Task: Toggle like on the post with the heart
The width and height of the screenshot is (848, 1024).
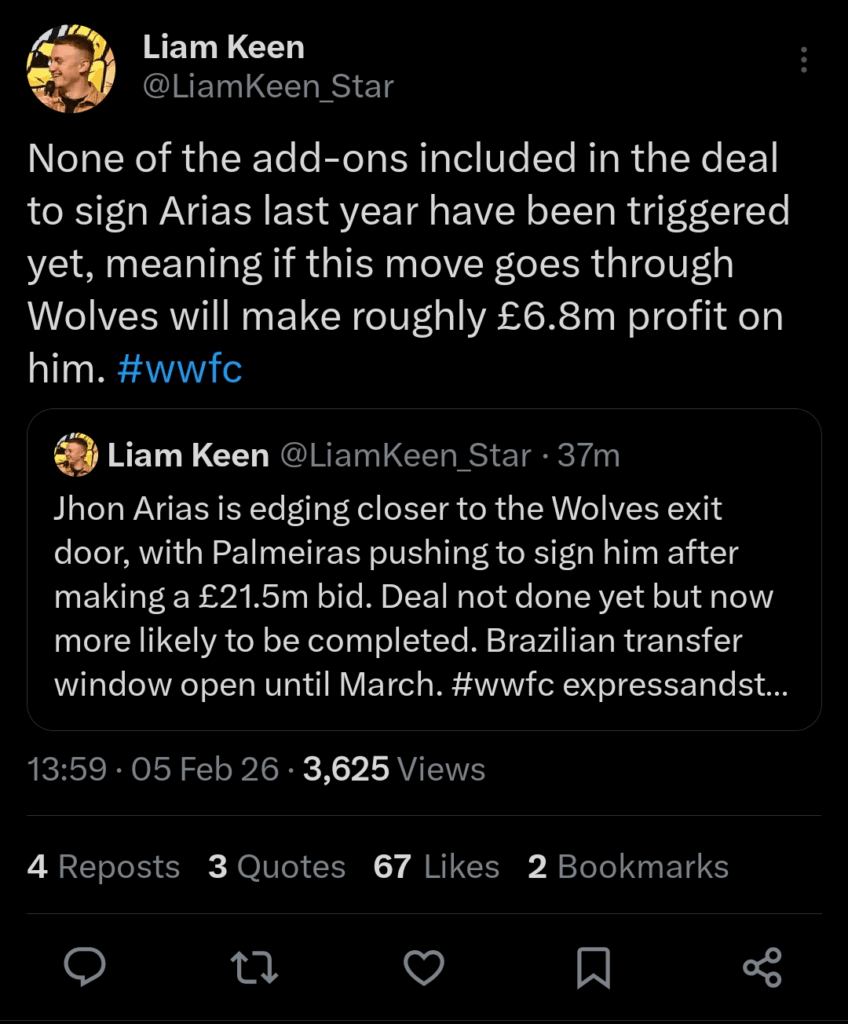Action: pyautogui.click(x=425, y=966)
